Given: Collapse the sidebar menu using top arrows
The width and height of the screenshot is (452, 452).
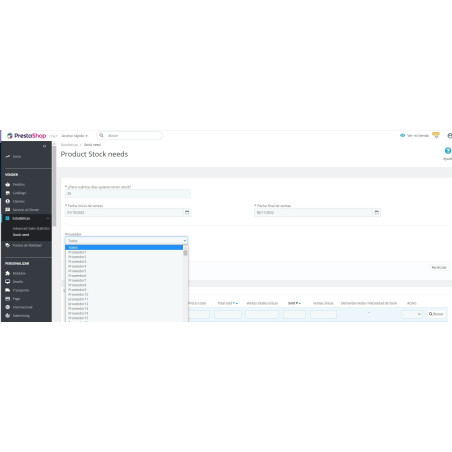Looking at the screenshot, I should pyautogui.click(x=44, y=146).
